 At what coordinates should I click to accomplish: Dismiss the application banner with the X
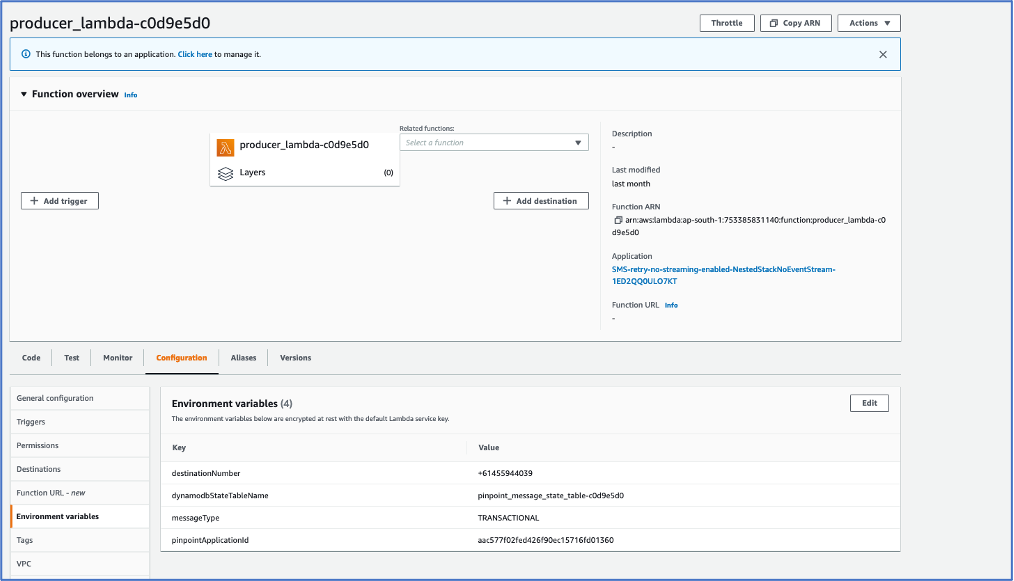pyautogui.click(x=883, y=54)
